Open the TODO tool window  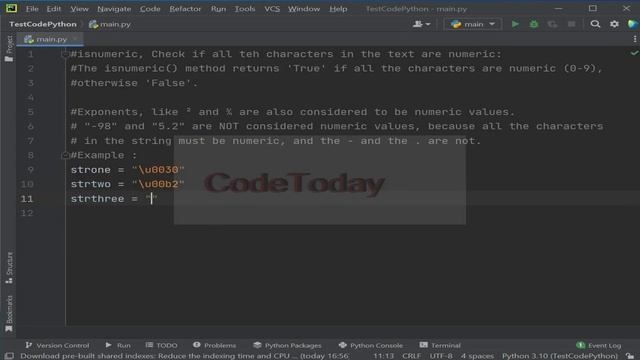click(x=162, y=345)
